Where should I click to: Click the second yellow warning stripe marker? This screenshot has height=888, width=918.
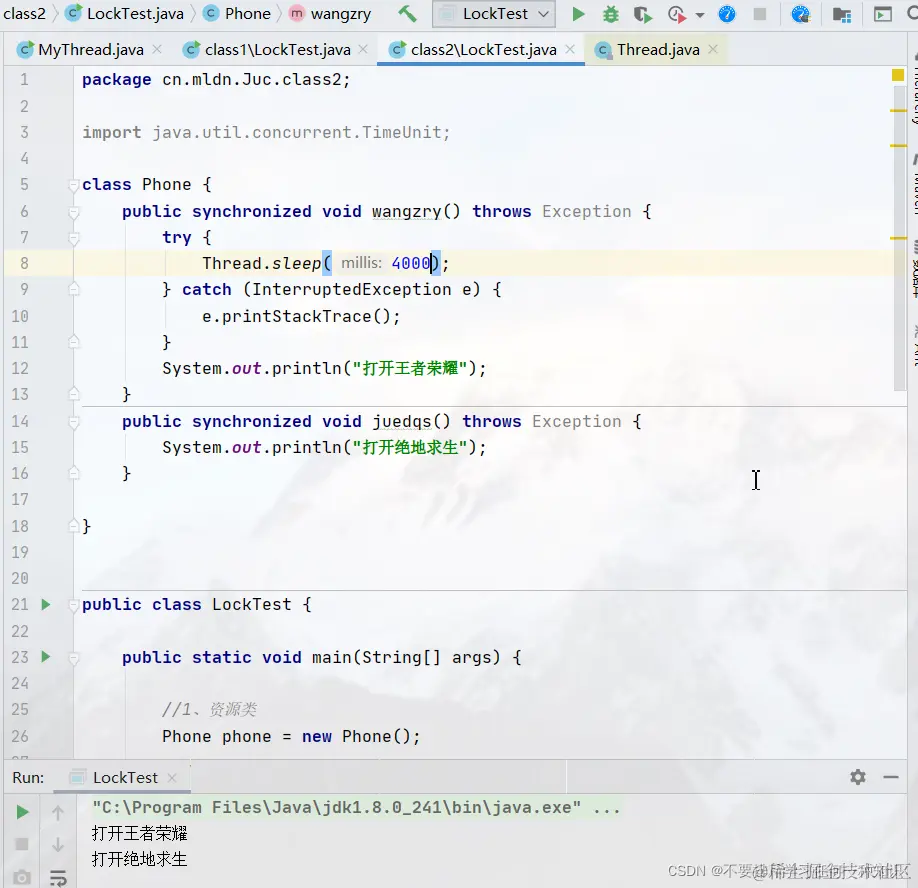pyautogui.click(x=898, y=145)
